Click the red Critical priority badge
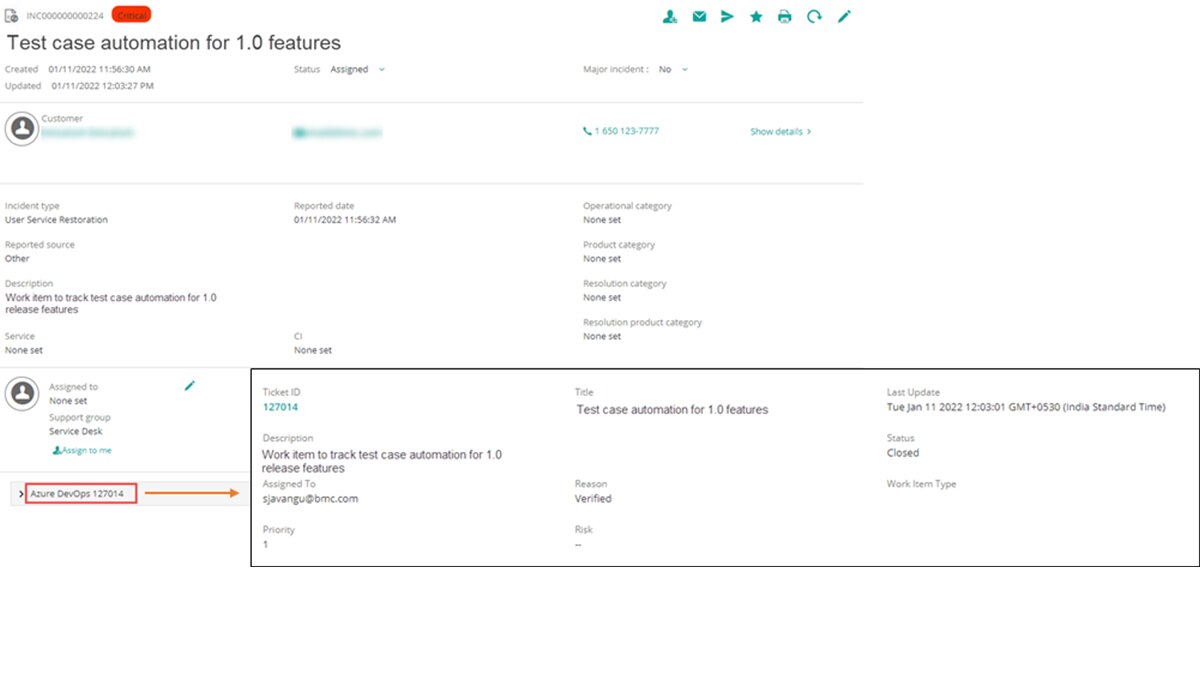The image size is (1200, 690). point(131,16)
